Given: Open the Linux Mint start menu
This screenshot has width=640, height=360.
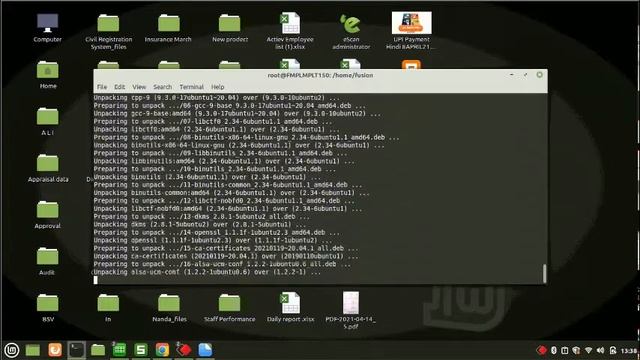Looking at the screenshot, I should pos(11,350).
